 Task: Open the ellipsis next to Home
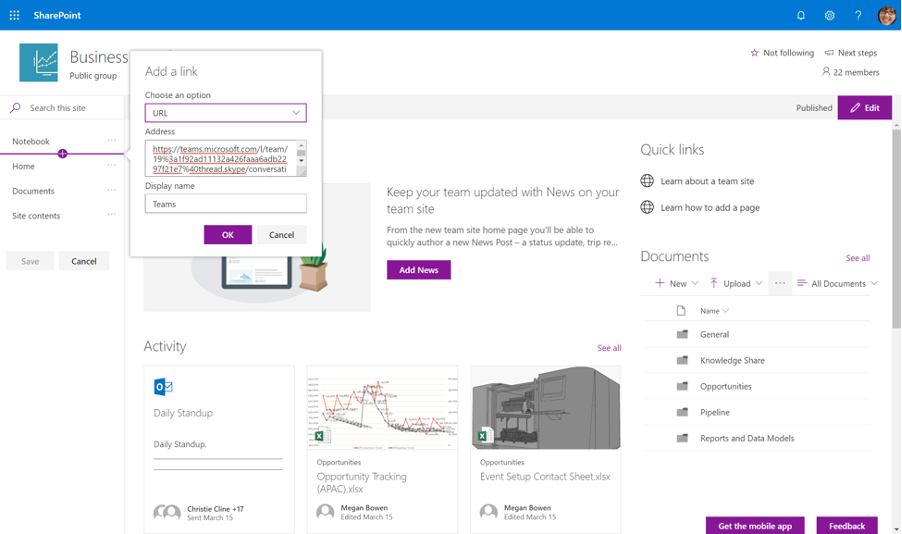112,165
